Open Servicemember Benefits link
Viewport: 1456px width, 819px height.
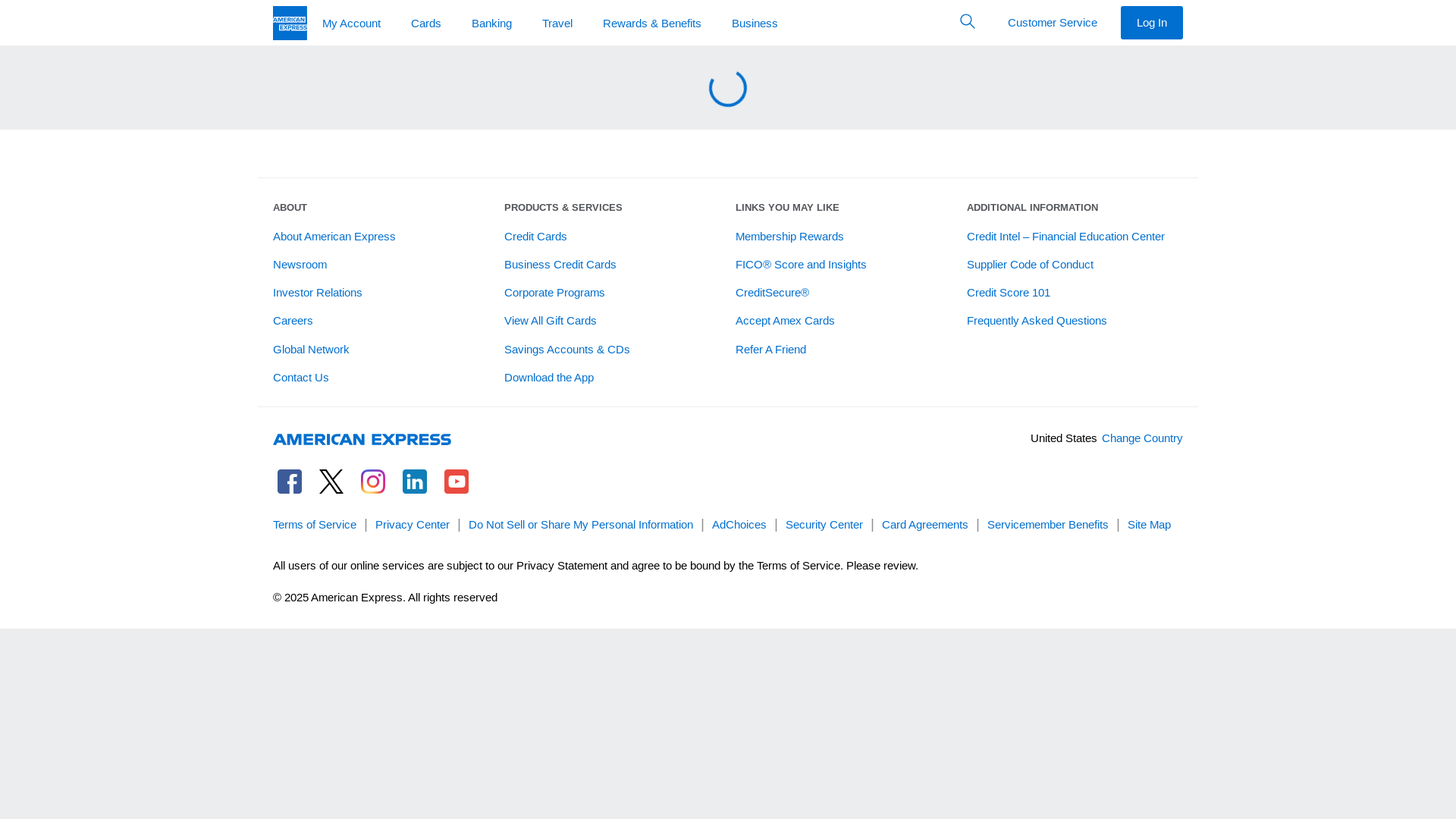click(x=1048, y=525)
